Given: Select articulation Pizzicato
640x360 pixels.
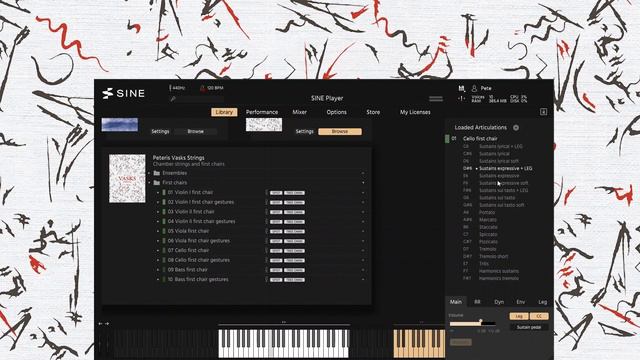Looking at the screenshot, I should pos(488,242).
